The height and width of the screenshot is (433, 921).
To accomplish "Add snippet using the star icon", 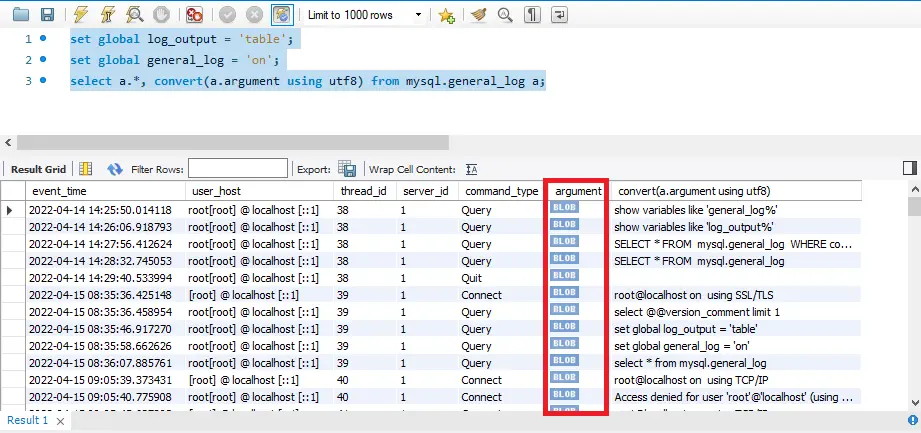I will pyautogui.click(x=446, y=15).
